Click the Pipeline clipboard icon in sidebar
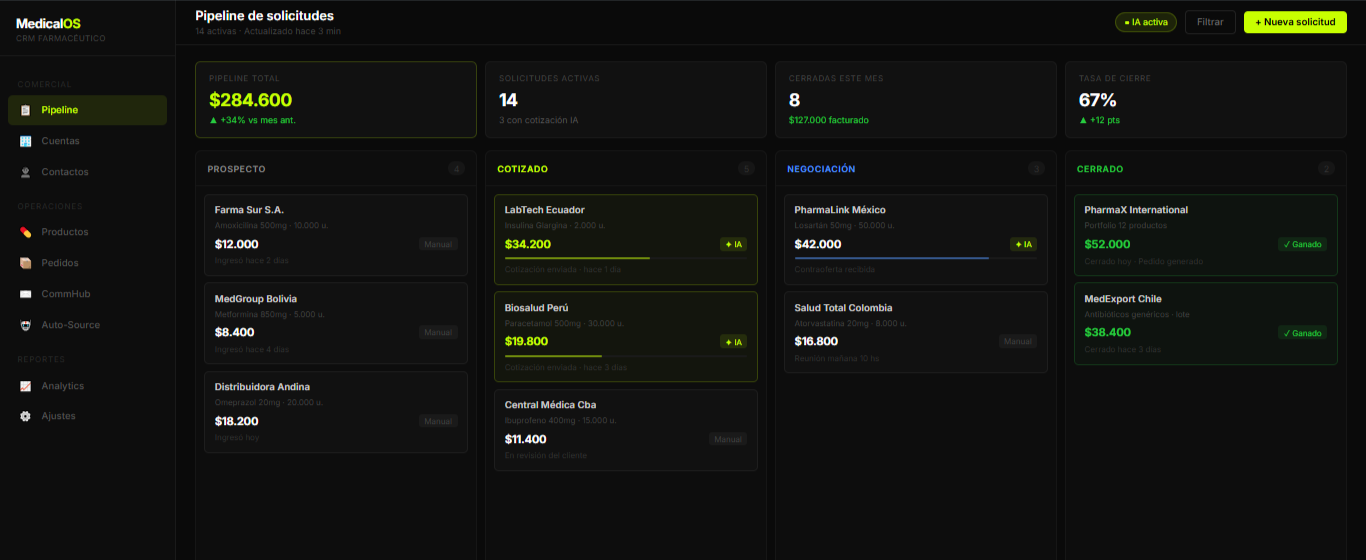This screenshot has width=1366, height=560. tap(26, 110)
